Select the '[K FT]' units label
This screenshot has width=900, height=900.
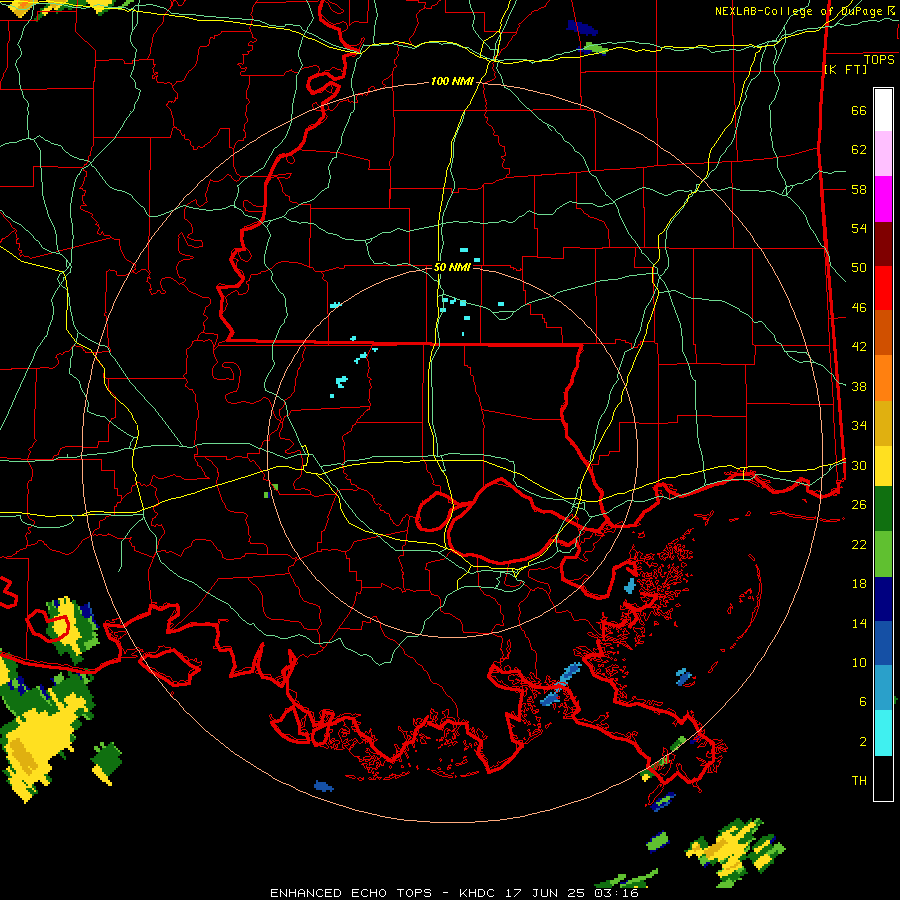pos(845,70)
